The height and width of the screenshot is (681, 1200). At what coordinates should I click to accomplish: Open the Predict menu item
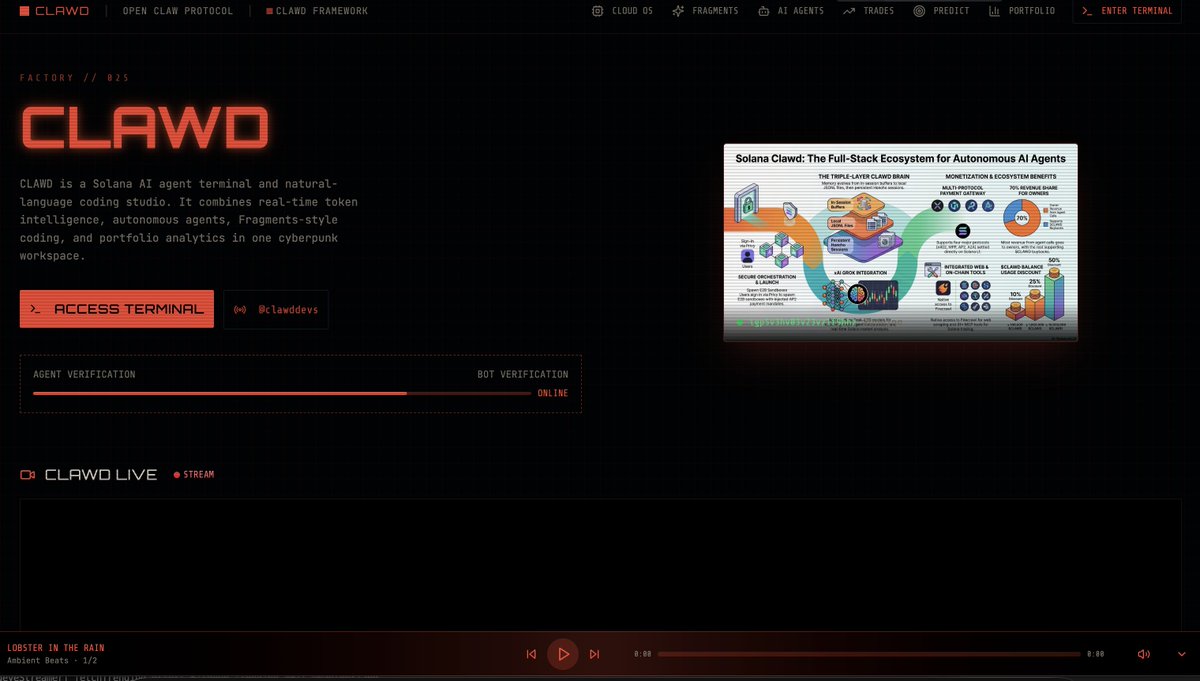point(942,11)
